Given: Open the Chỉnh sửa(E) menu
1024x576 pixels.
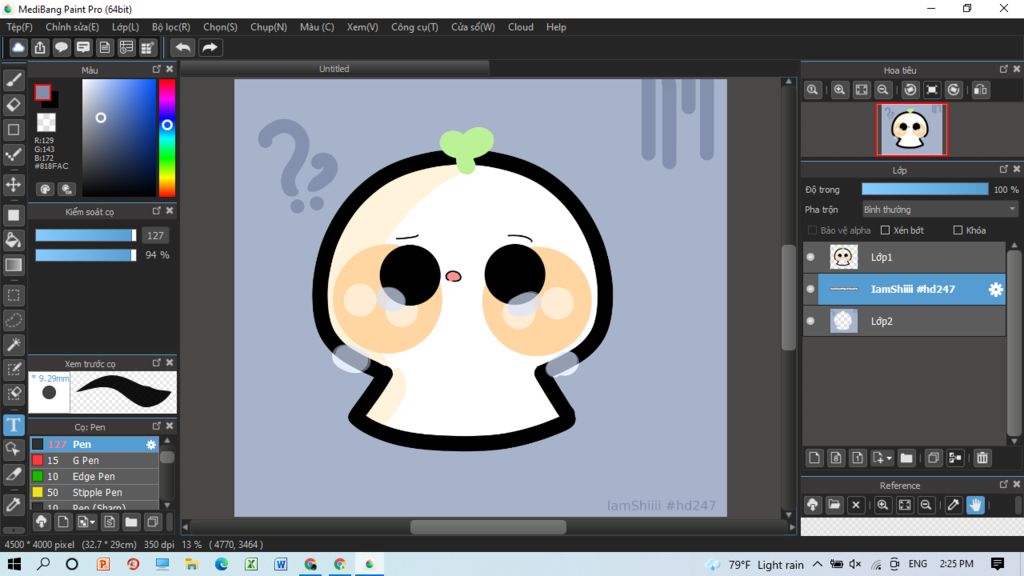Looking at the screenshot, I should click(x=72, y=27).
